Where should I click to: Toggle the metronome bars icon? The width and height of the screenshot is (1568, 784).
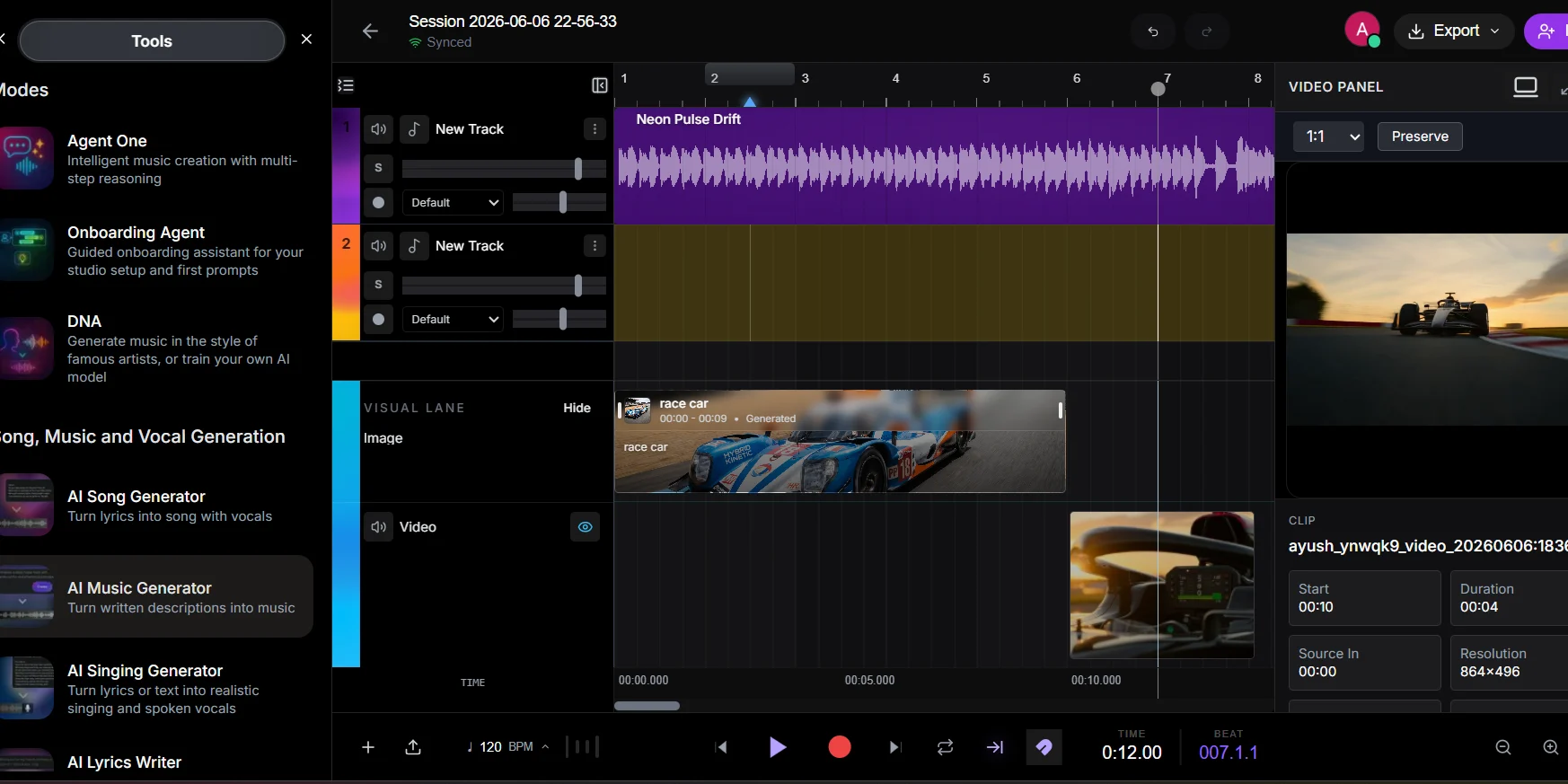pyautogui.click(x=583, y=746)
